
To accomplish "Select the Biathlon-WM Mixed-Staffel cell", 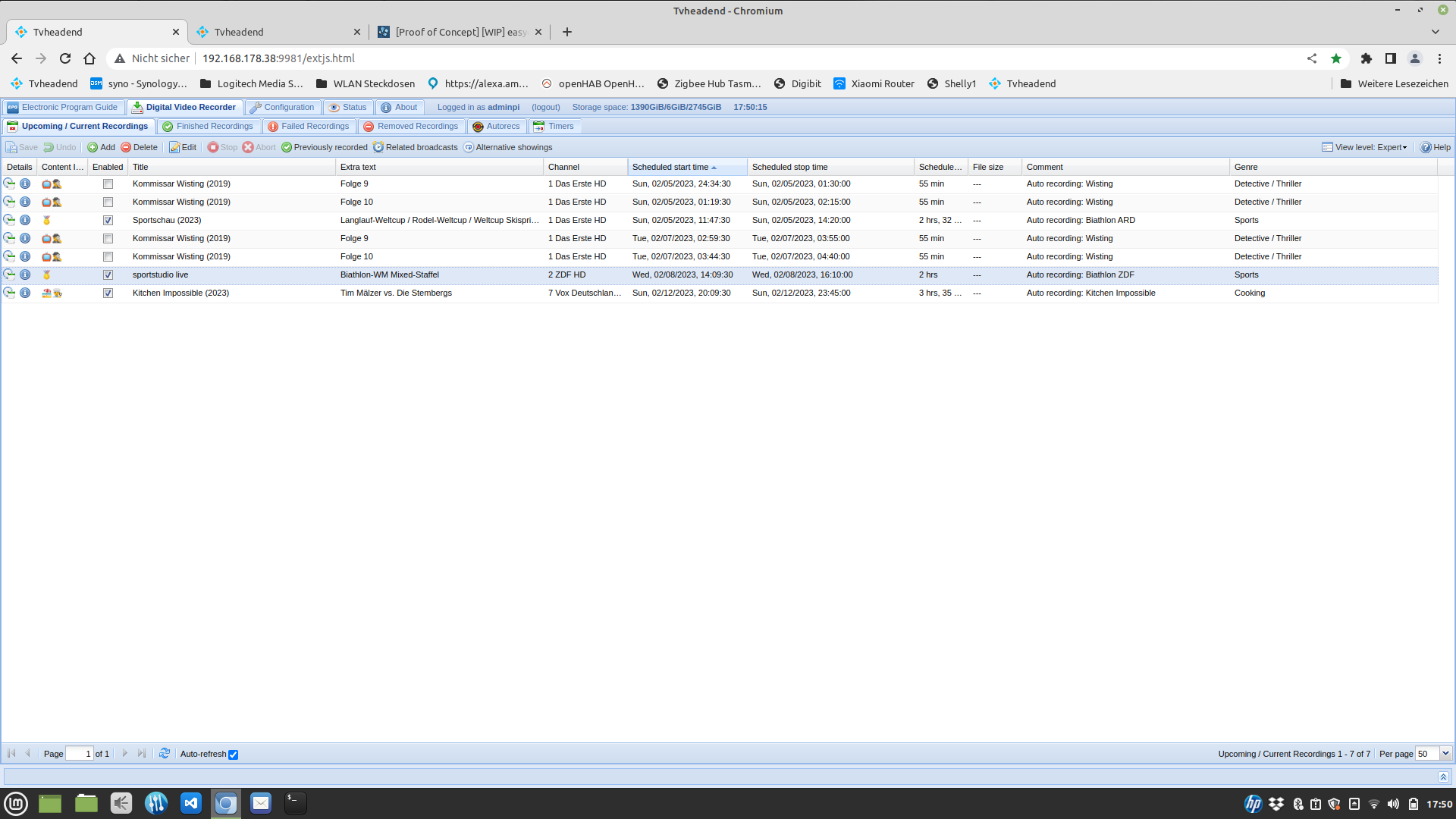I will point(439,275).
